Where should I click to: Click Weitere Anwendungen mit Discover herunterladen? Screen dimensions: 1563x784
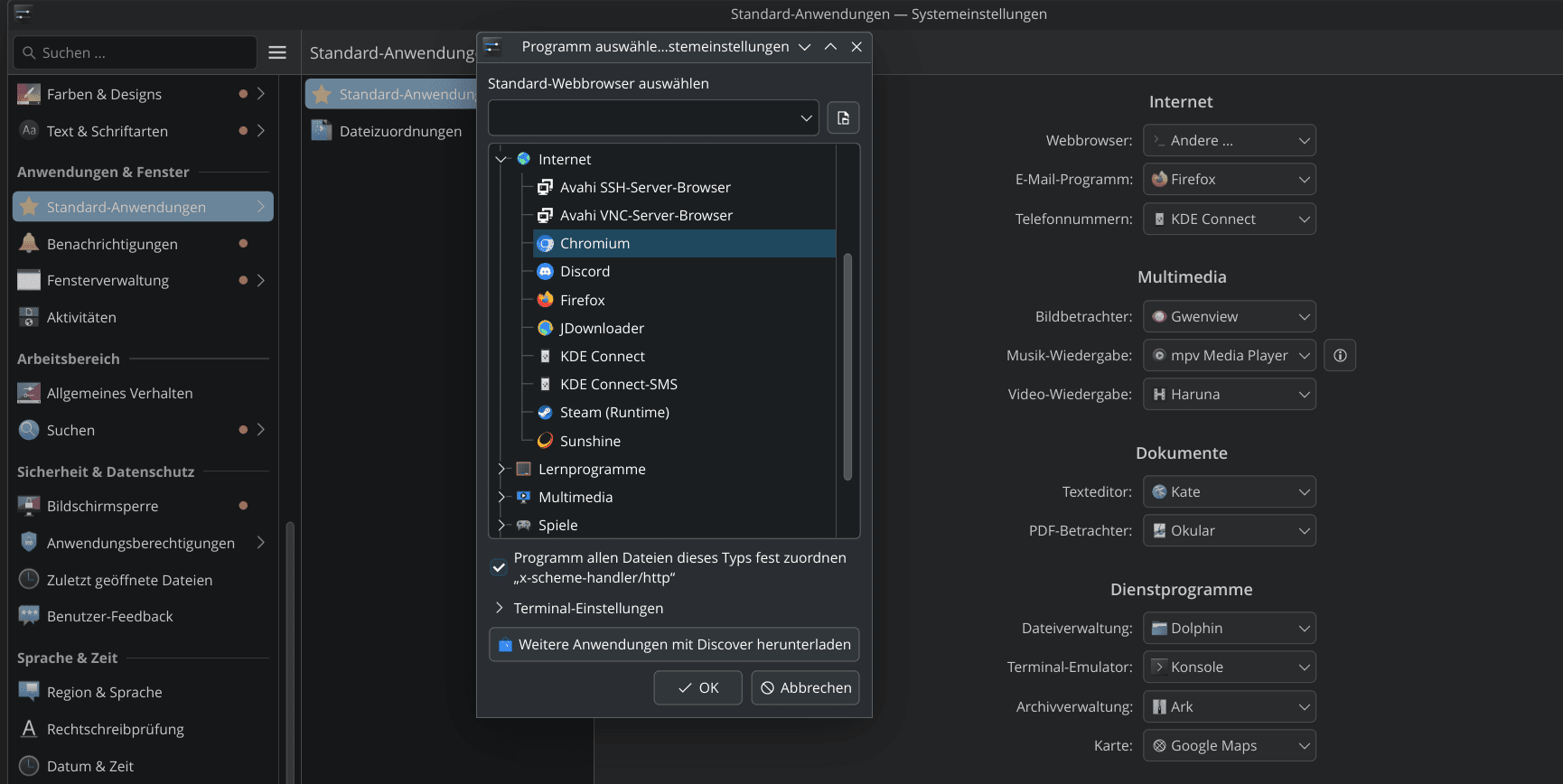[x=674, y=645]
